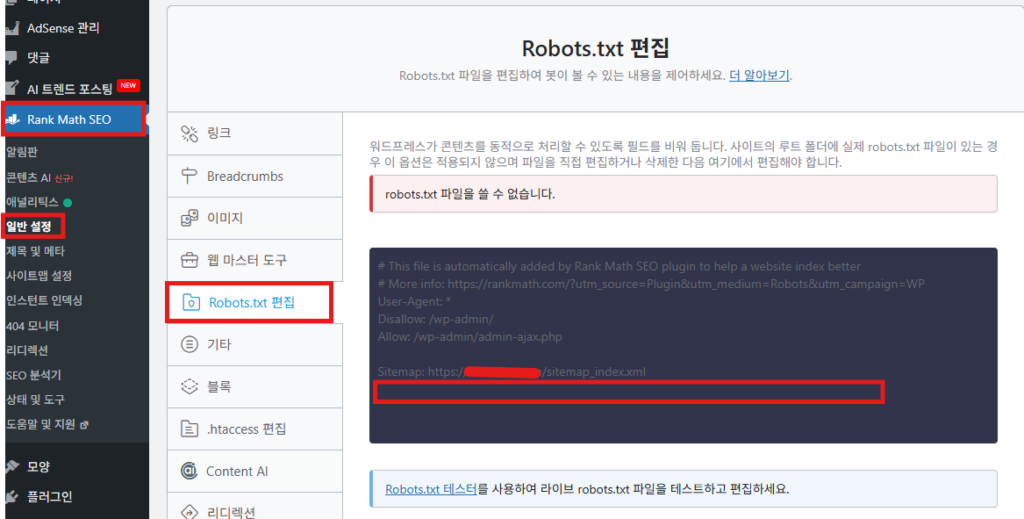
Task: Open 도움말 및 지원 submenu item
Action: [40, 424]
